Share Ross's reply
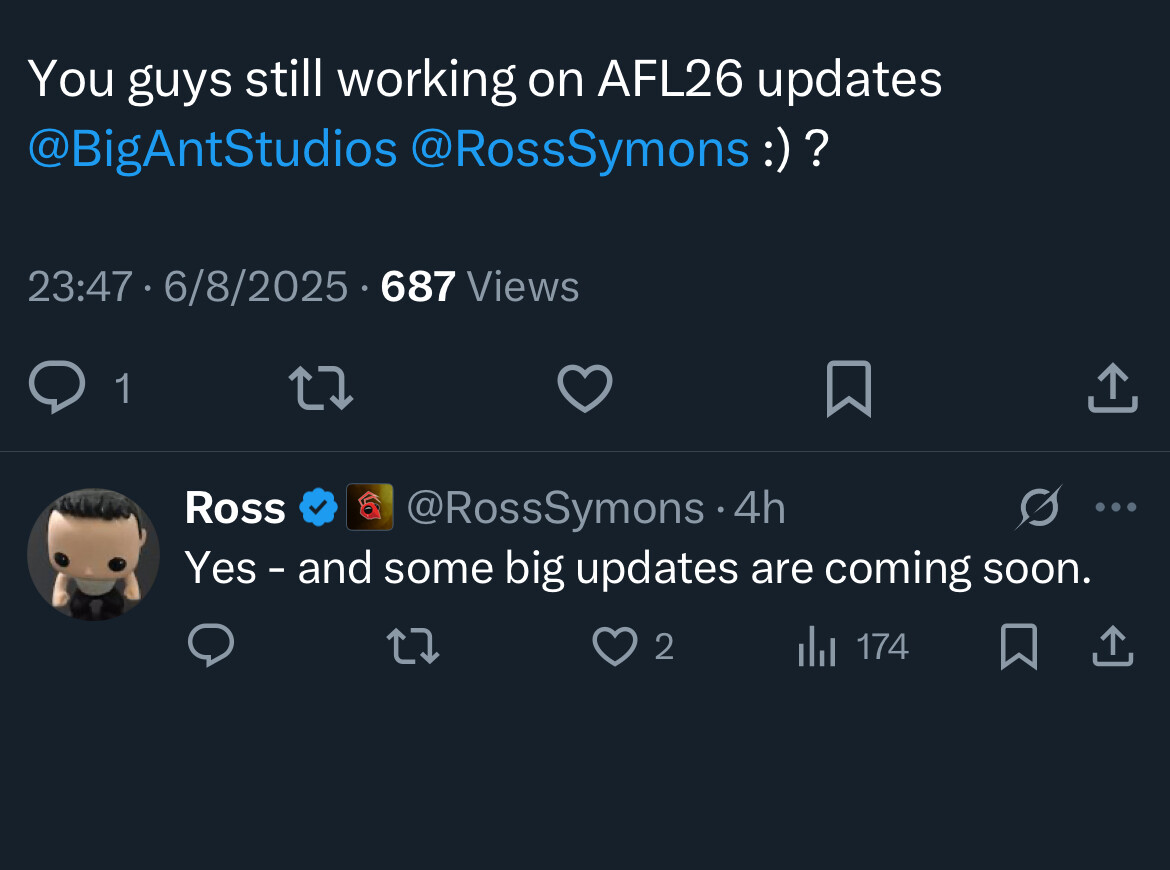Screen dimensions: 1170x870 click(x=1113, y=646)
